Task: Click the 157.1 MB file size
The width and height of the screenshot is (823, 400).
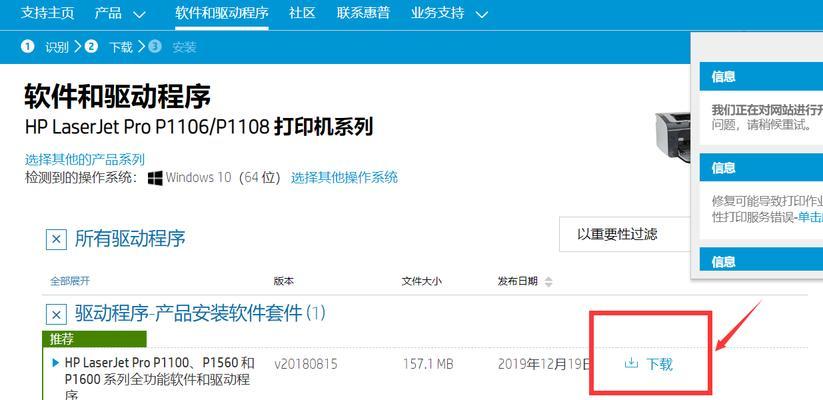Action: (428, 364)
